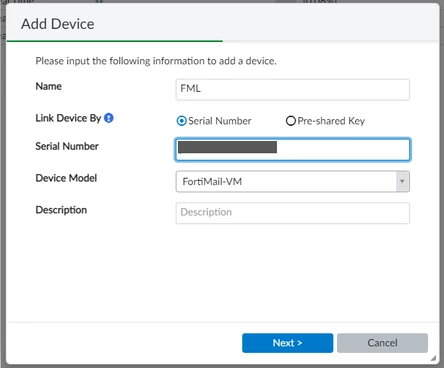This screenshot has height=368, width=444.
Task: Click the Link Device By info icon
Action: (x=109, y=118)
